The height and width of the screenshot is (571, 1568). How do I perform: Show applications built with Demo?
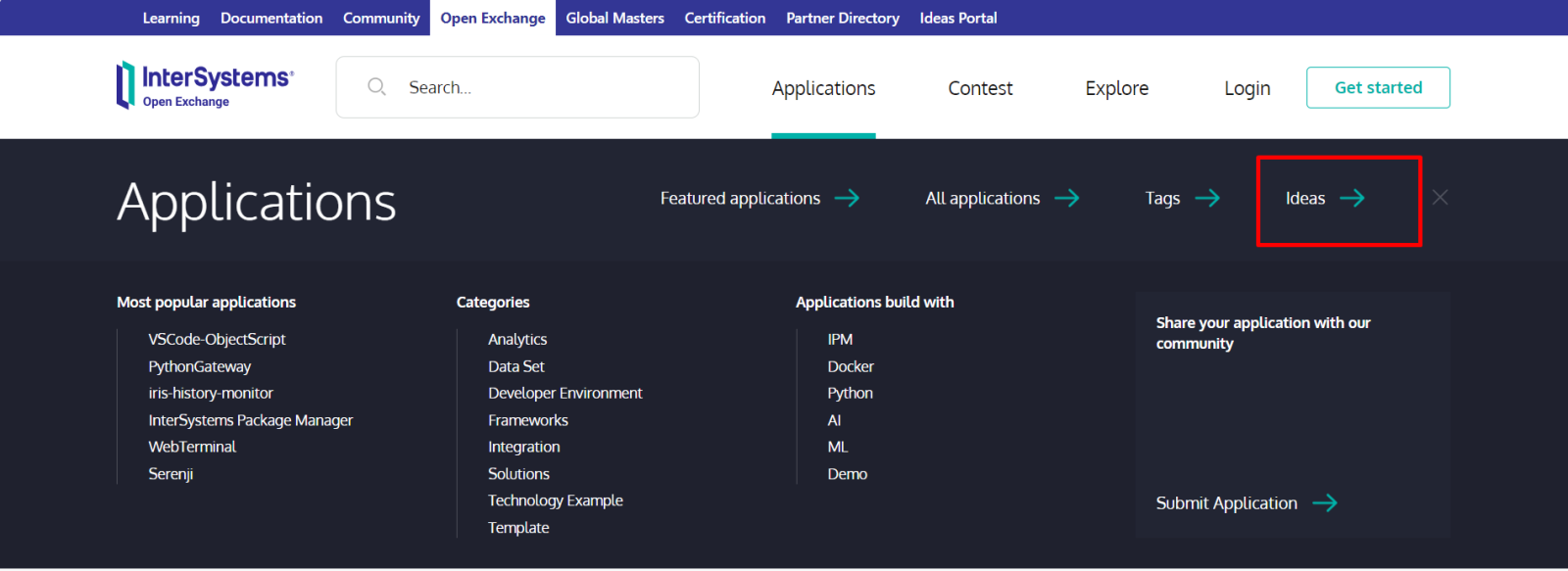847,474
